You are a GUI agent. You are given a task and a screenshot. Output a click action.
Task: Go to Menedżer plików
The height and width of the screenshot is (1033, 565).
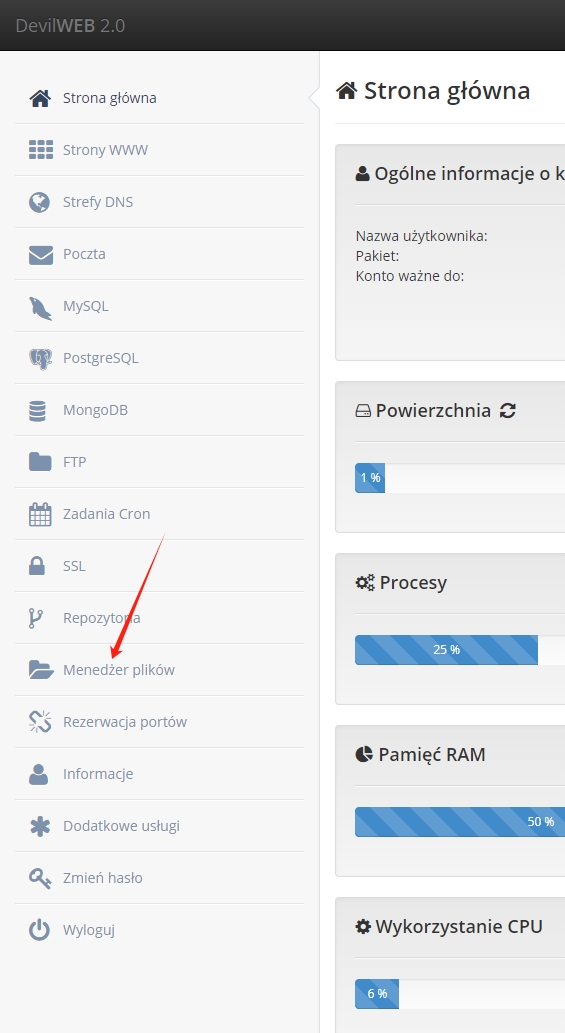pos(159,670)
